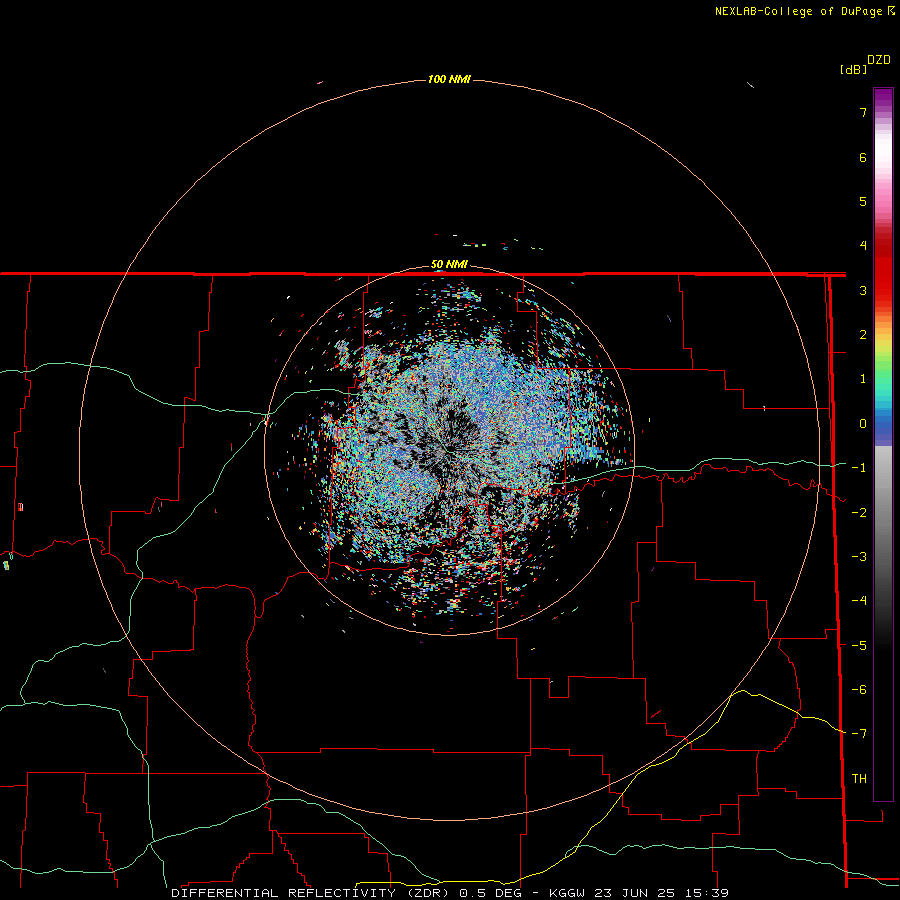Select the -1 dB scale label
Screen dimensions: 900x900
(859, 468)
